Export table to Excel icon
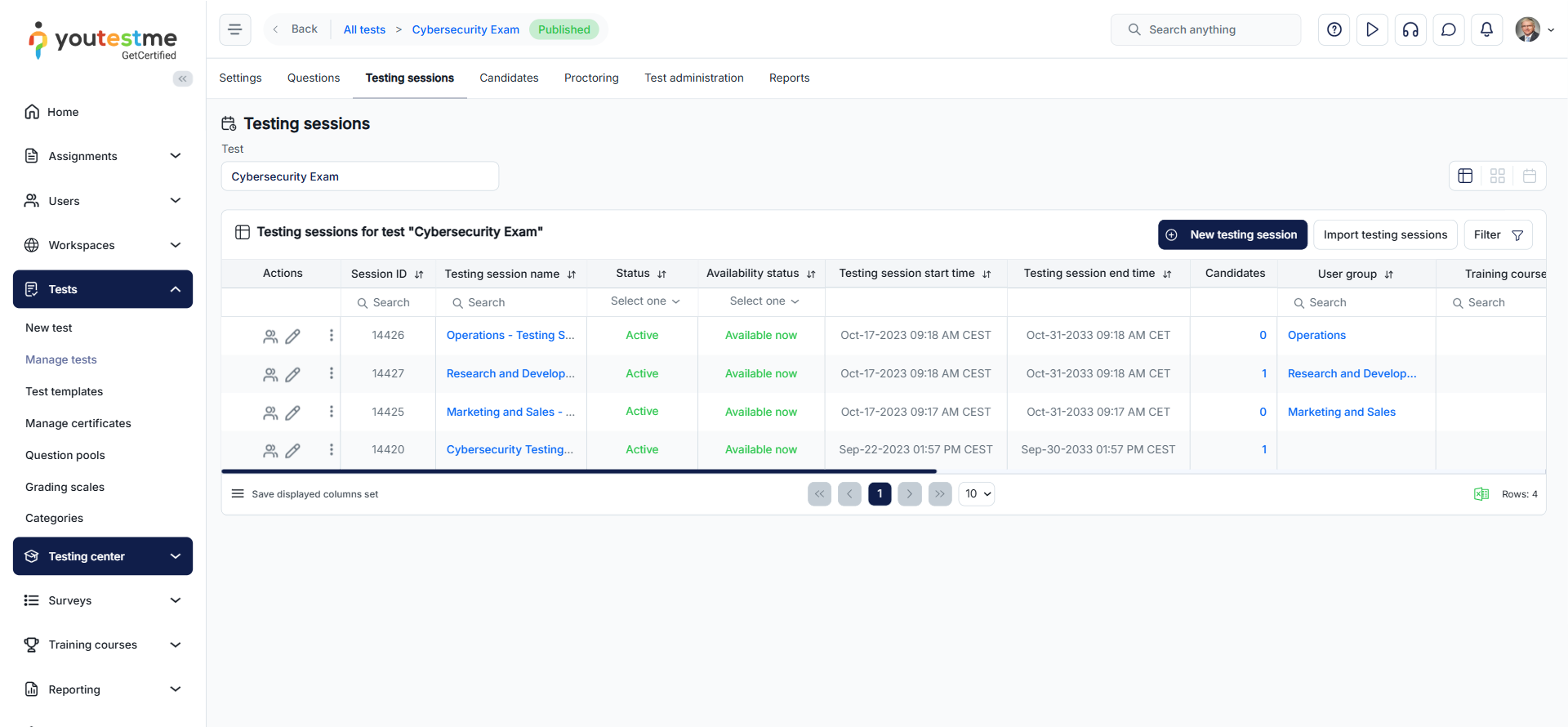1568x727 pixels. (x=1481, y=494)
